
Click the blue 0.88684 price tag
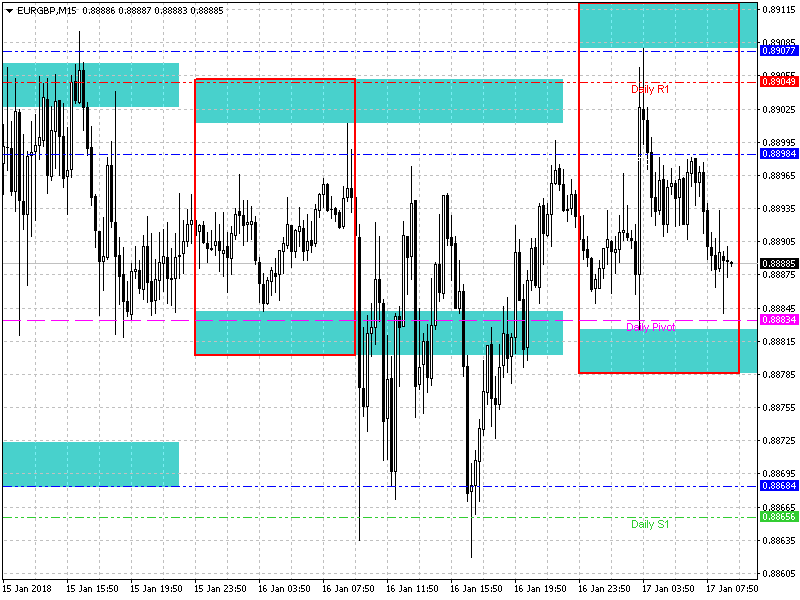[778, 486]
